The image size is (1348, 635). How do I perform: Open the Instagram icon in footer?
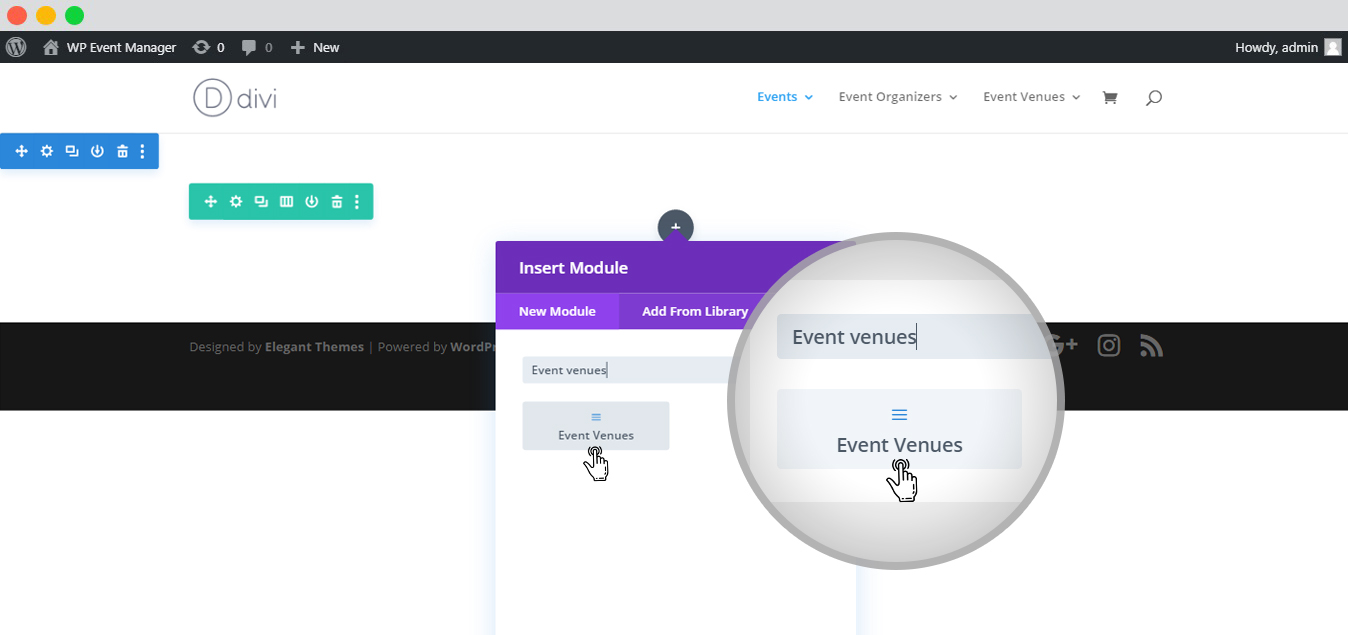click(x=1108, y=346)
